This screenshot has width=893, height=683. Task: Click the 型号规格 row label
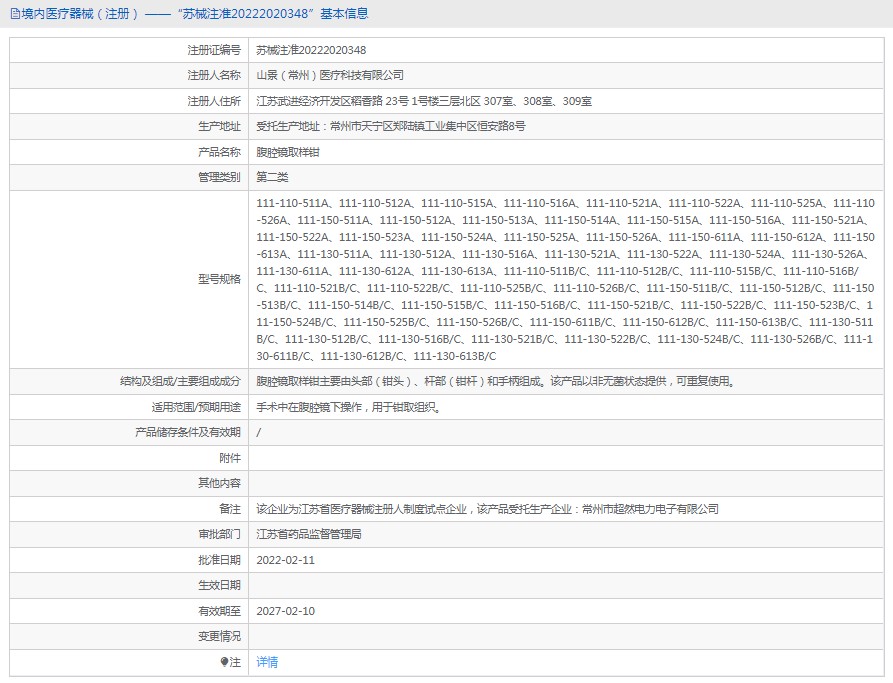click(x=219, y=279)
